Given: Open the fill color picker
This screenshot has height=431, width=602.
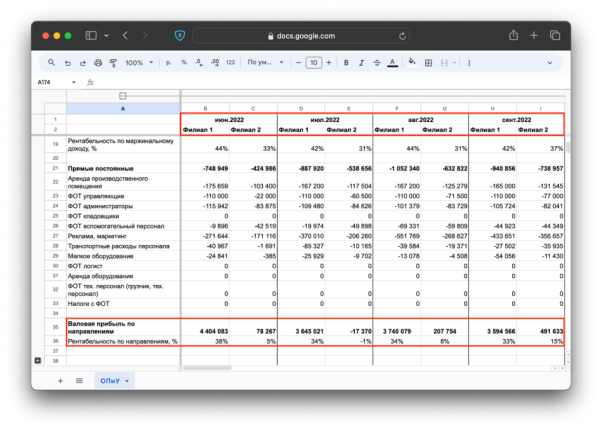Looking at the screenshot, I should point(412,62).
